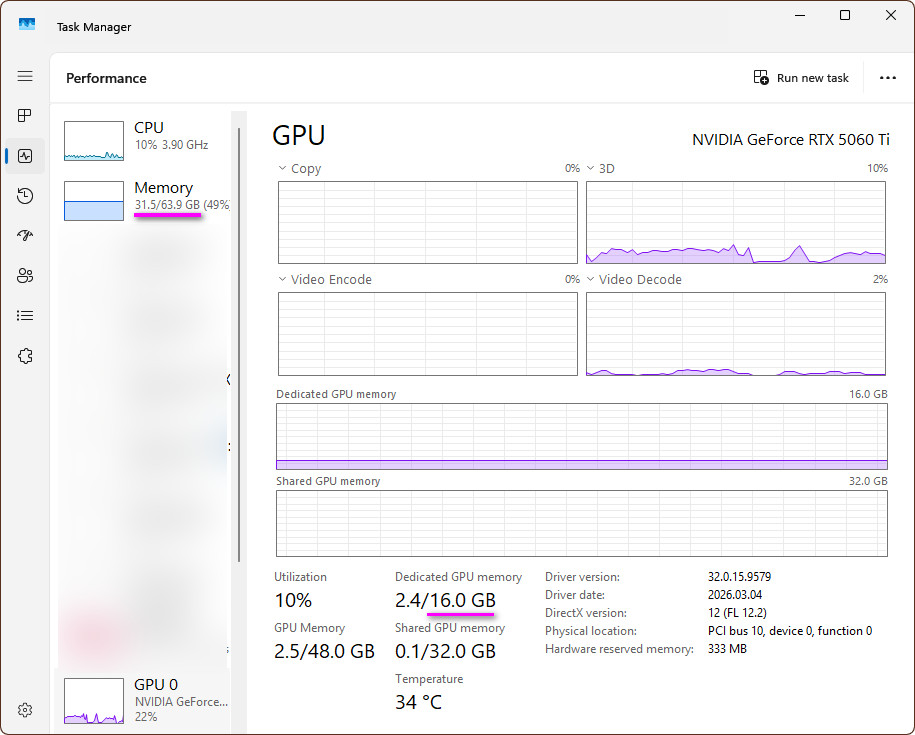Screen dimensions: 915x735
Task: Click driver date 2026.03.04
Action: tap(735, 595)
